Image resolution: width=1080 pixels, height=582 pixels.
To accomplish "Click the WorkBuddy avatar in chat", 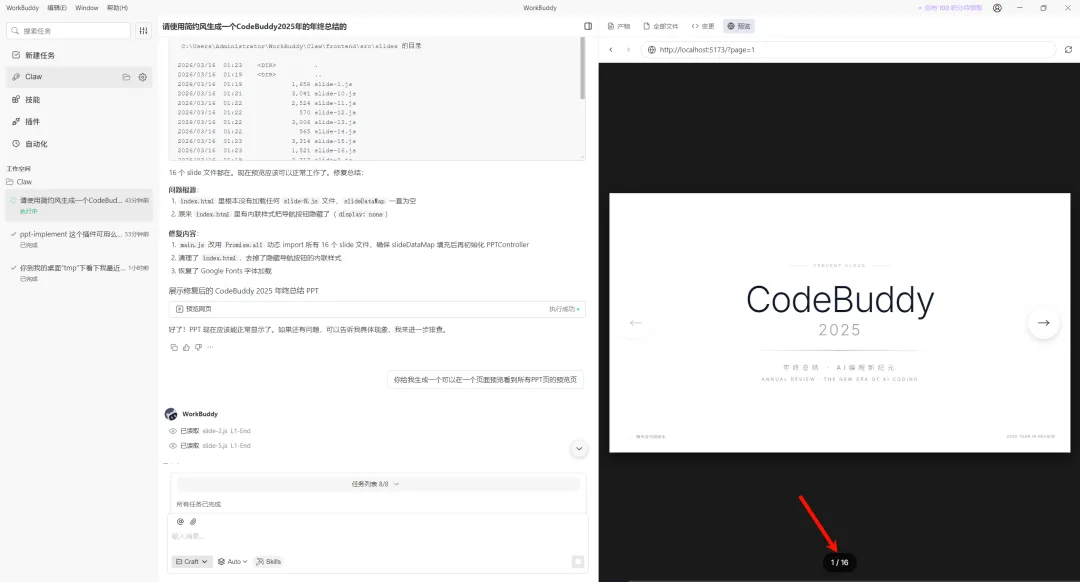I will coord(171,414).
